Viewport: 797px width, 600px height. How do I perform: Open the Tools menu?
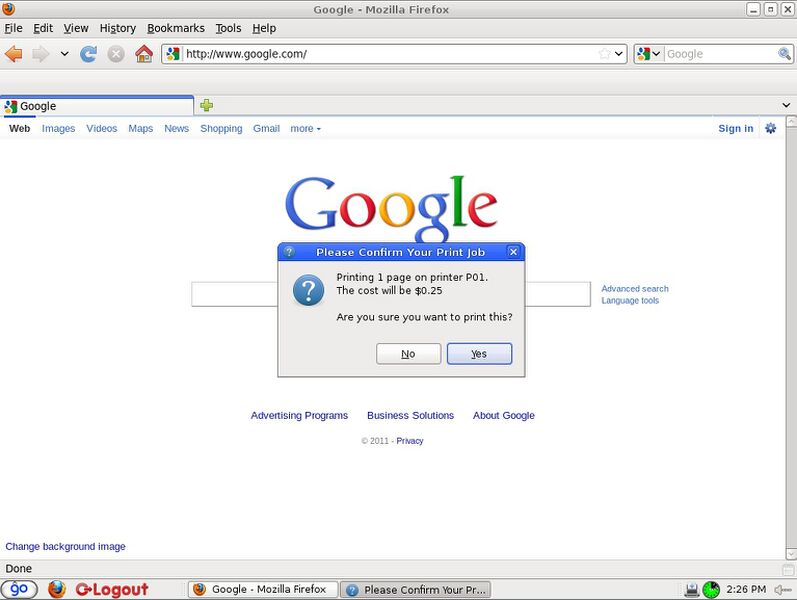(x=228, y=28)
